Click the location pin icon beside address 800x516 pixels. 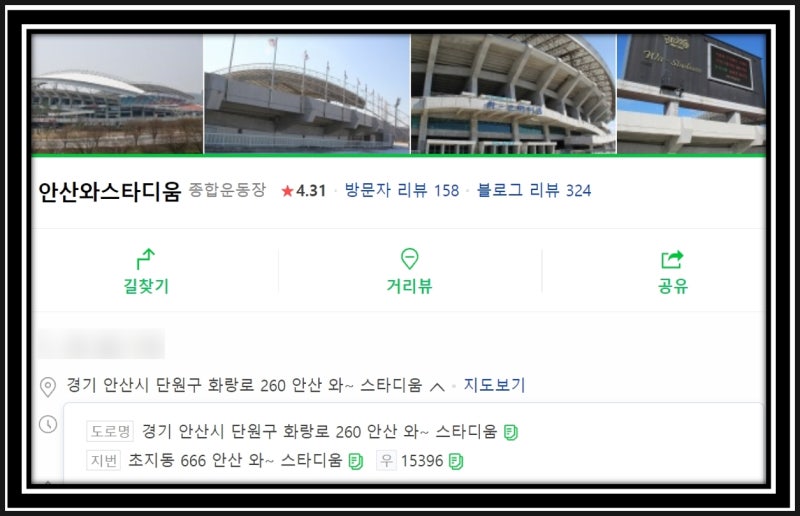[48, 387]
